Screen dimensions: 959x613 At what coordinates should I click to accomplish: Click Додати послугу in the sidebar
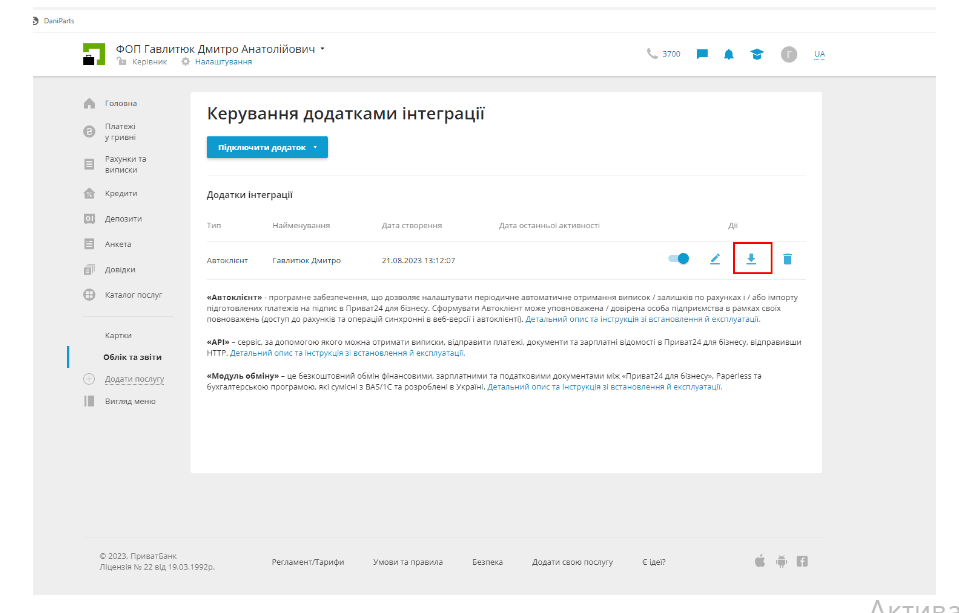pyautogui.click(x=134, y=379)
